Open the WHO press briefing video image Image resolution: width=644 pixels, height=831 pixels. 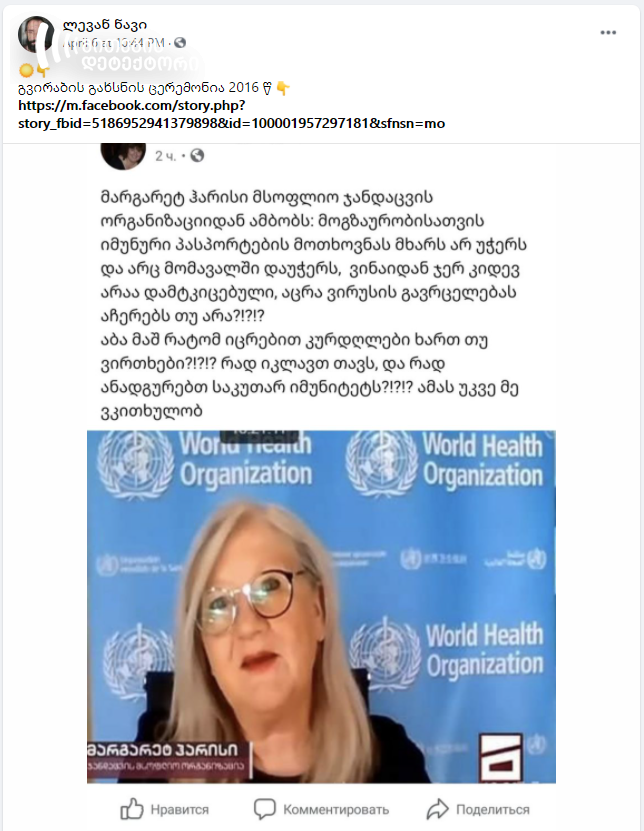(x=321, y=607)
